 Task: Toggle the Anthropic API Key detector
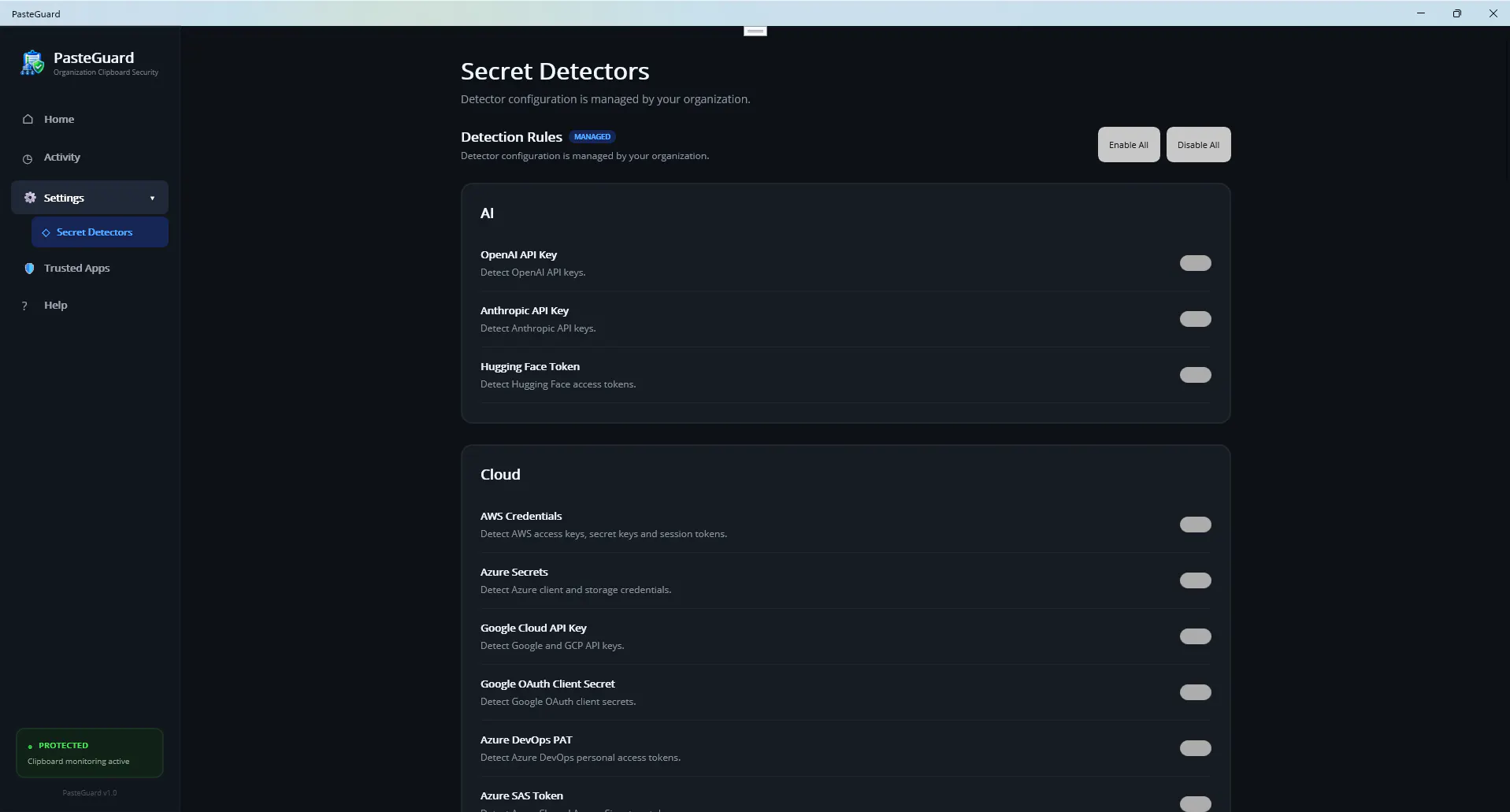1195,319
